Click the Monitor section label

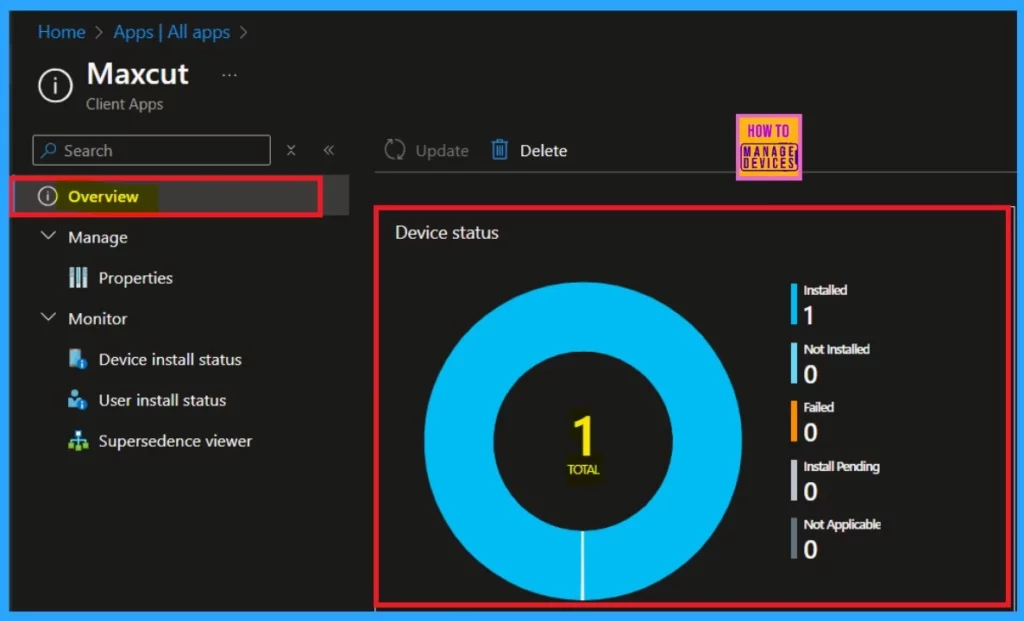(98, 319)
